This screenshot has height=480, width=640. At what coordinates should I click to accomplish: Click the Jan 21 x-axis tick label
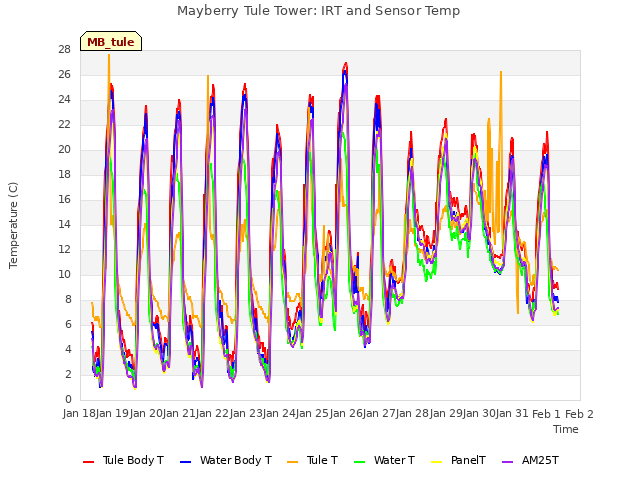click(x=179, y=414)
